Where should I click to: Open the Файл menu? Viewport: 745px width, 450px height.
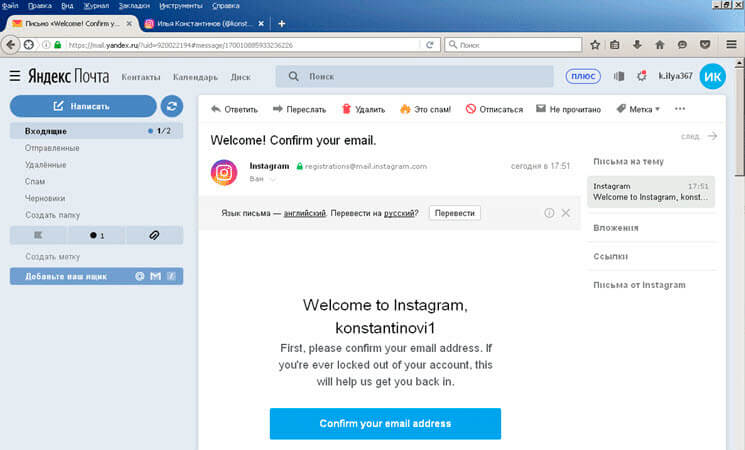coord(10,6)
